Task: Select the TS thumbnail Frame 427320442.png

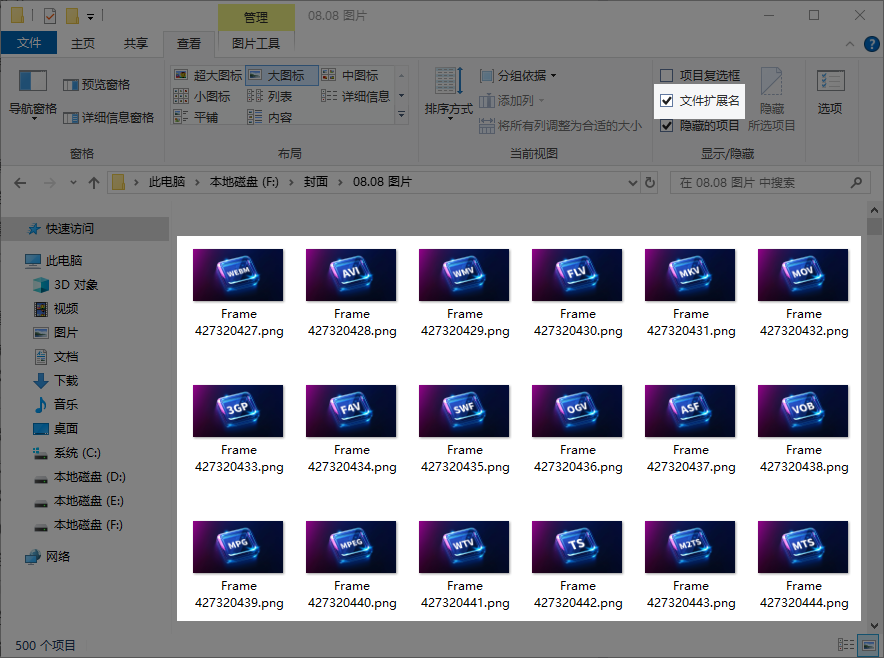Action: 578,565
